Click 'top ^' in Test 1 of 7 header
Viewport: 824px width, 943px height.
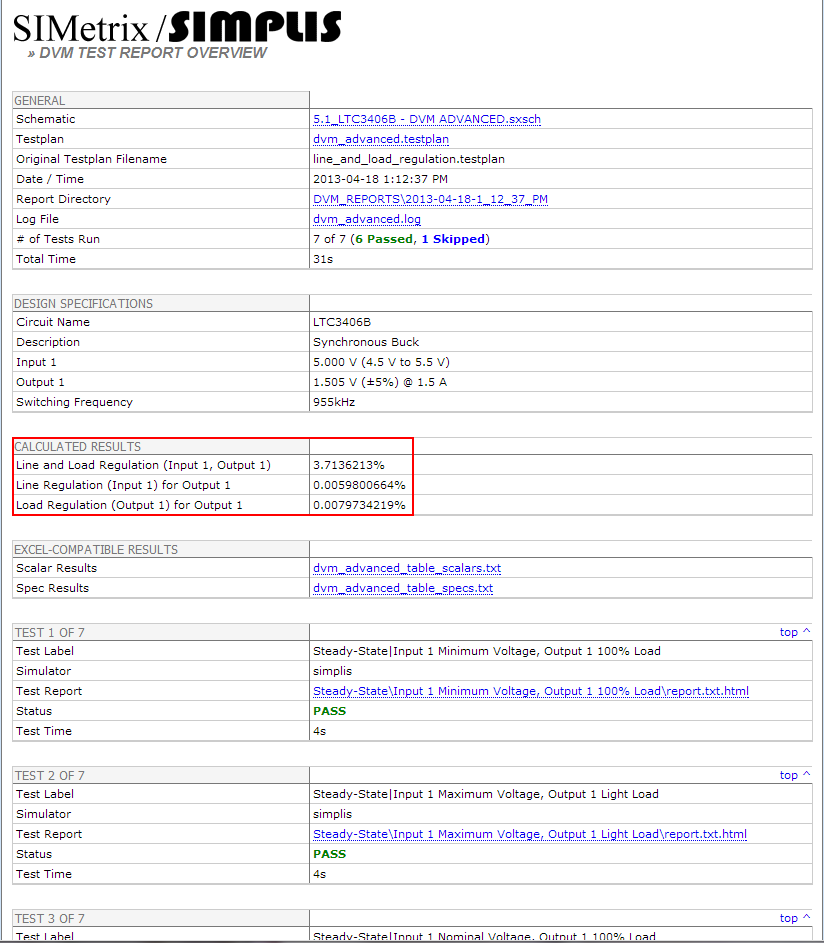point(795,632)
